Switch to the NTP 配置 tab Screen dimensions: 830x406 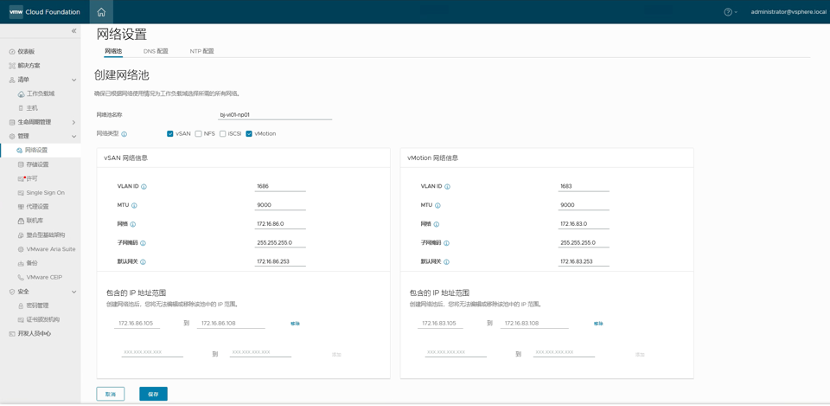(x=202, y=51)
